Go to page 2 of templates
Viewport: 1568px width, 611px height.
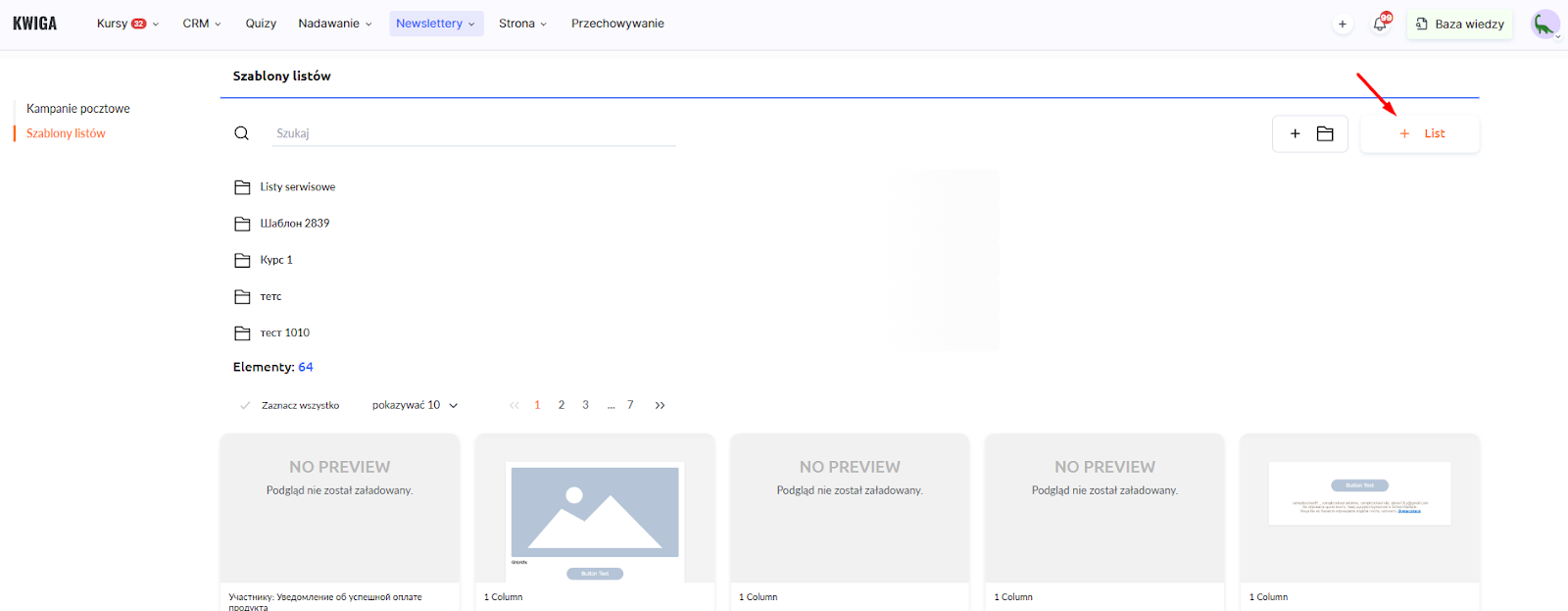[562, 405]
